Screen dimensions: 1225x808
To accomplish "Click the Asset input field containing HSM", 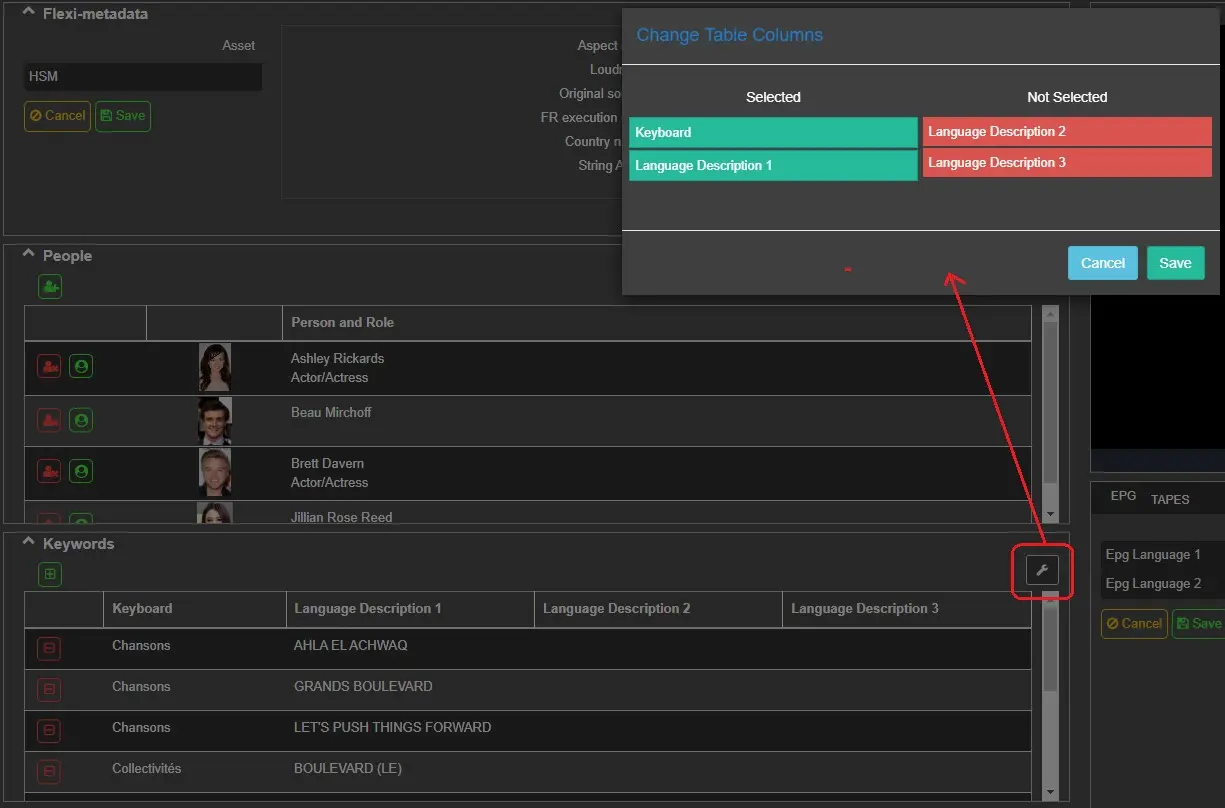I will [x=142, y=77].
